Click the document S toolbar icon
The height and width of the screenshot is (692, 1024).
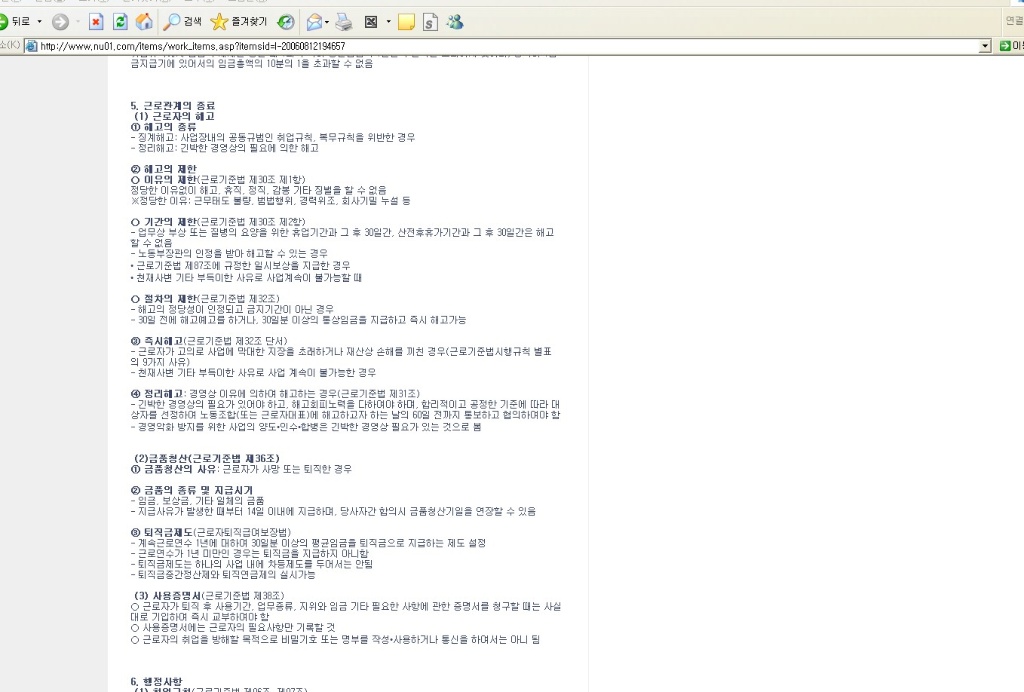[430, 22]
